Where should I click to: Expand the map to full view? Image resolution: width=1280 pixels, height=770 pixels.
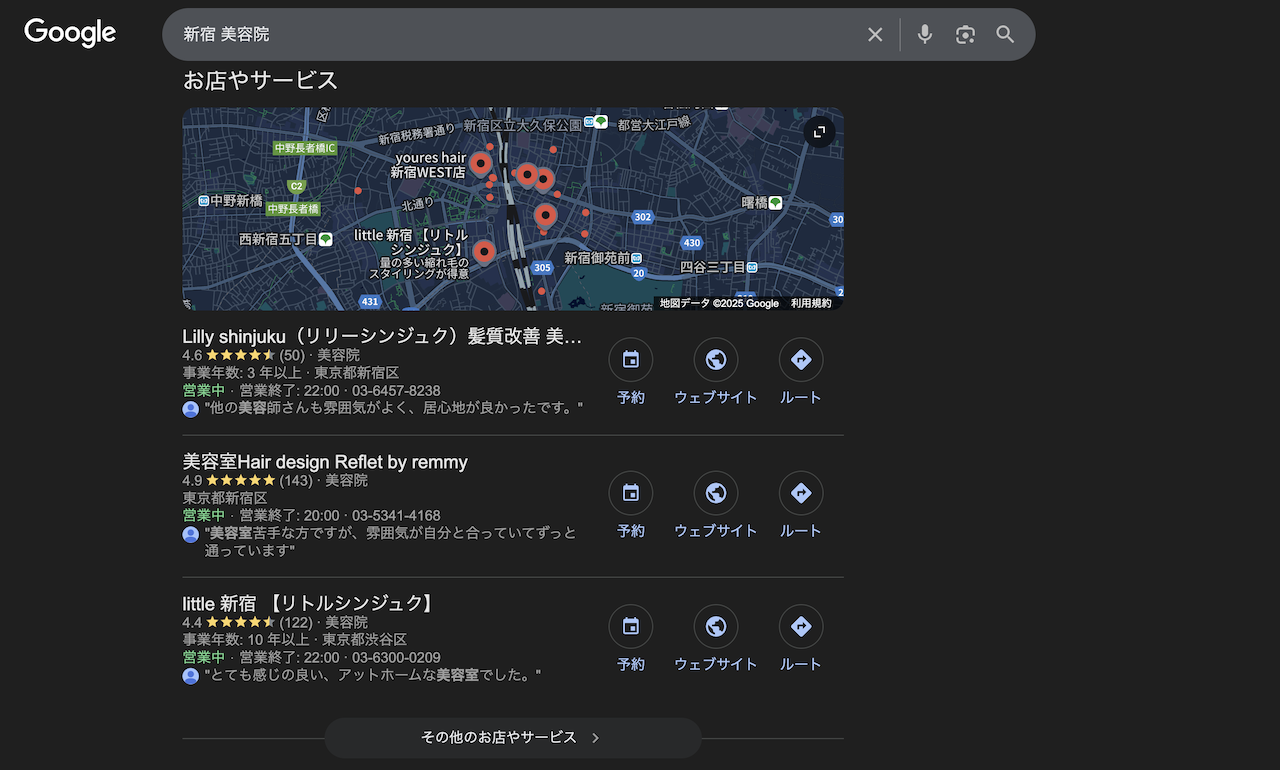[819, 132]
